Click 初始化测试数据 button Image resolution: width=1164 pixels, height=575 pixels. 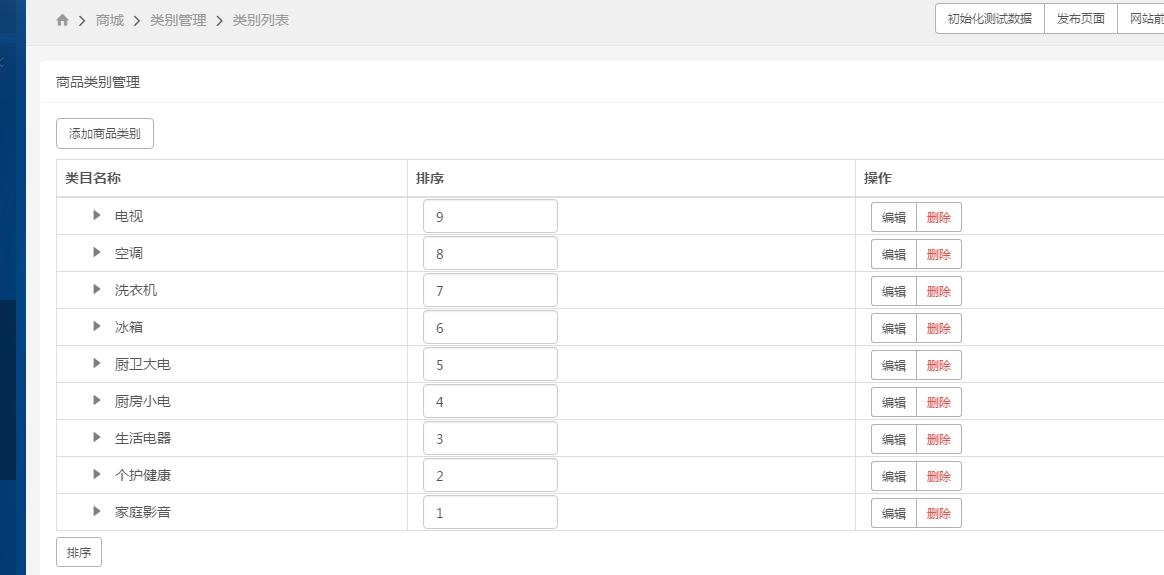tap(990, 19)
